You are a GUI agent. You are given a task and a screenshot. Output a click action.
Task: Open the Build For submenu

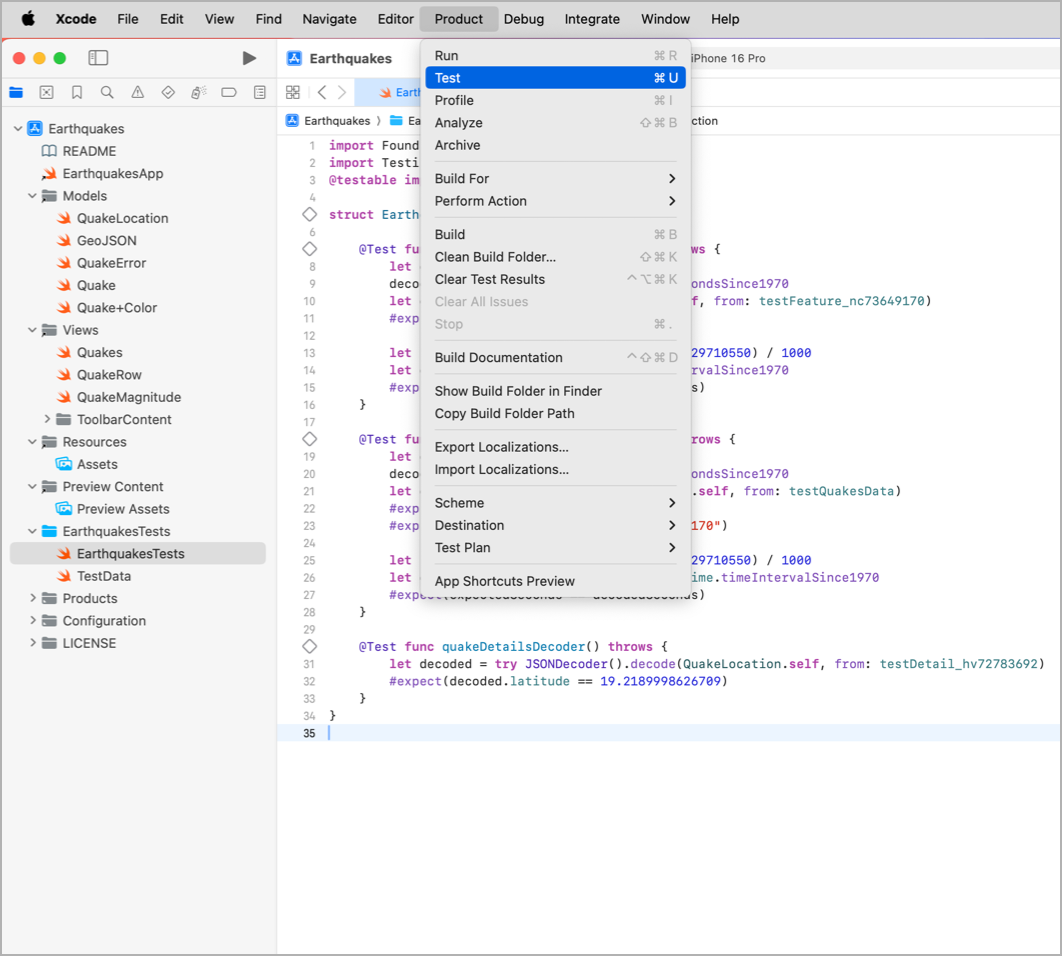pyautogui.click(x=555, y=179)
